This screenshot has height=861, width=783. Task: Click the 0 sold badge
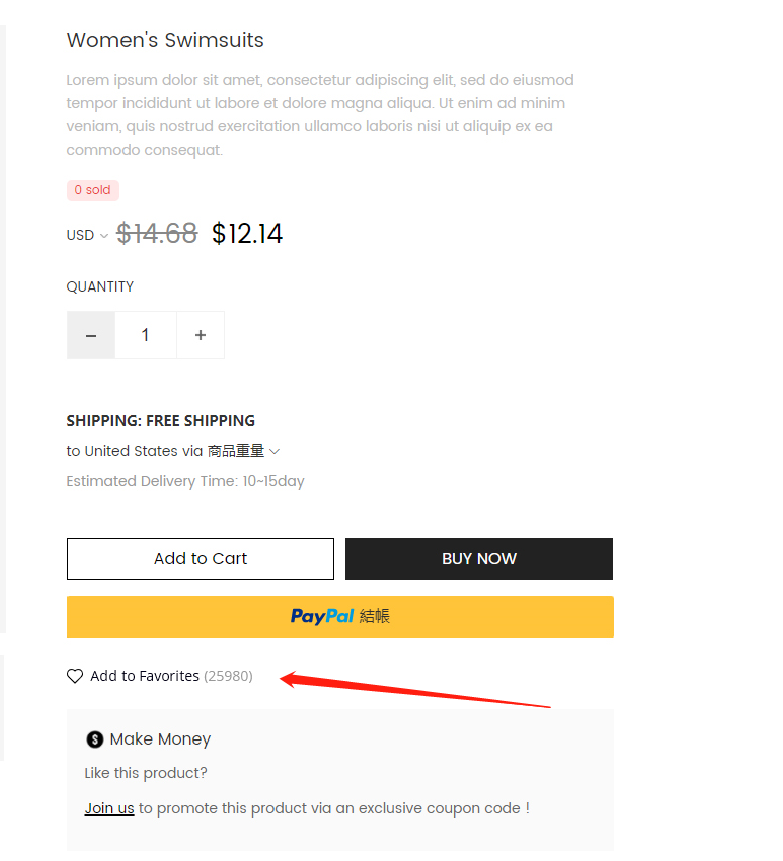tap(93, 190)
